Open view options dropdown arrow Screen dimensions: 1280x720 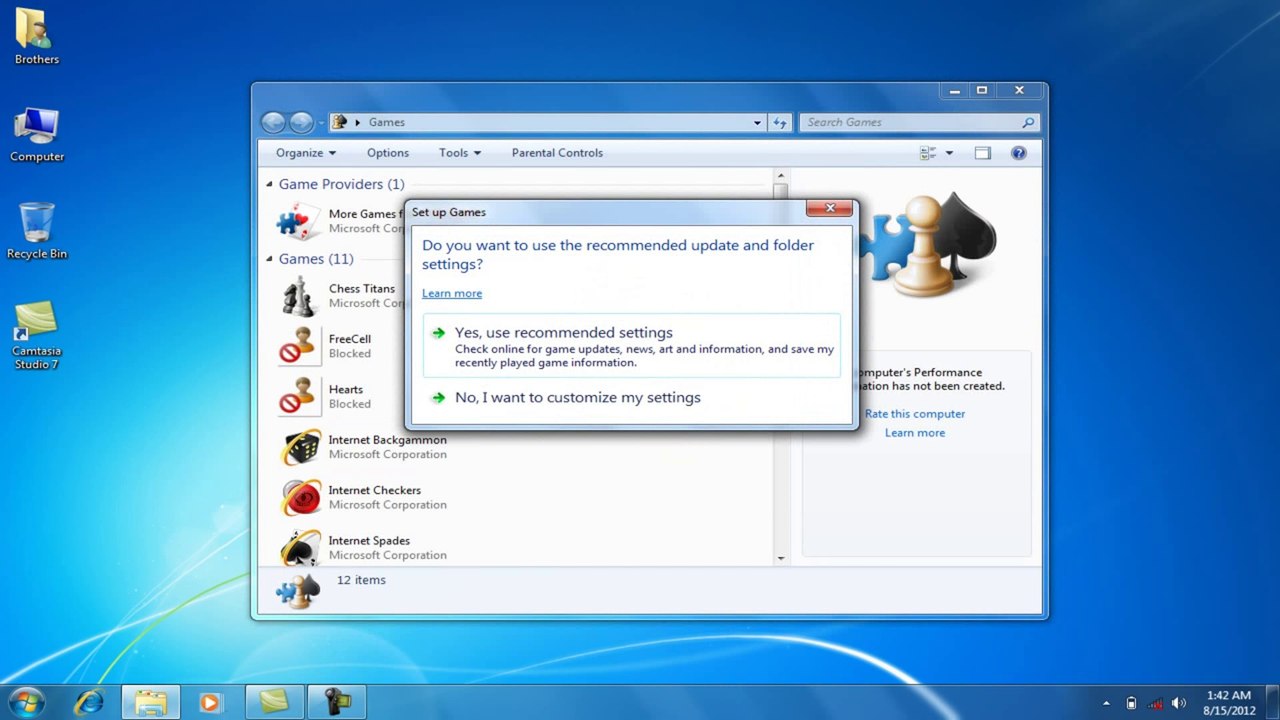tap(949, 153)
